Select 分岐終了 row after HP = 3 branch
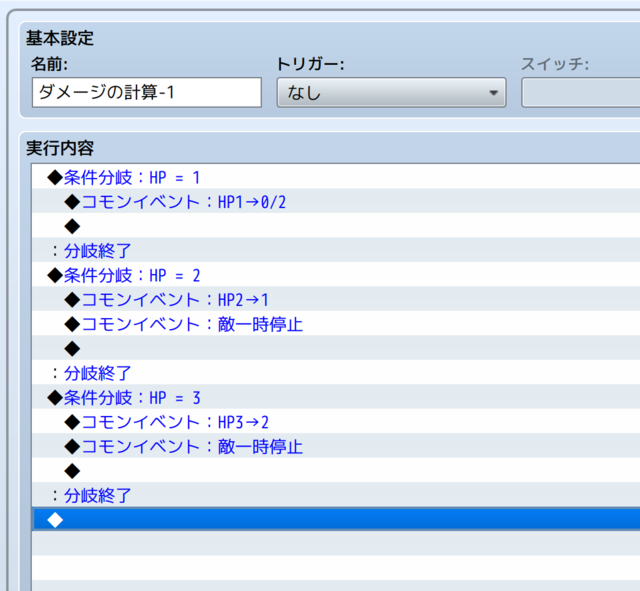640x591 pixels. pyautogui.click(x=336, y=495)
